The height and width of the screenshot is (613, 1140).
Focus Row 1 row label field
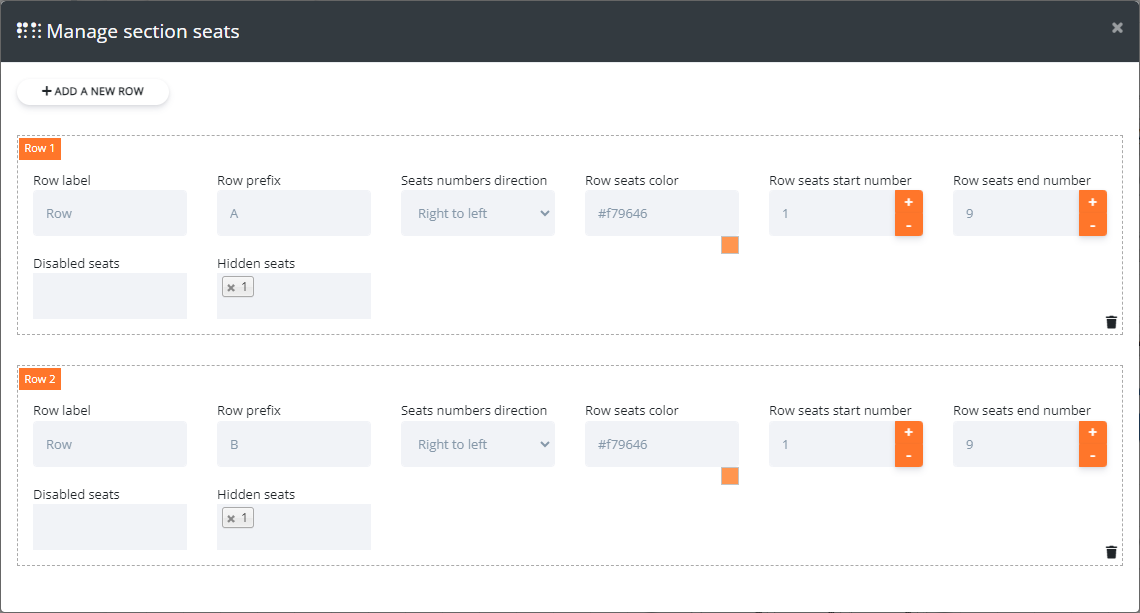(x=110, y=213)
